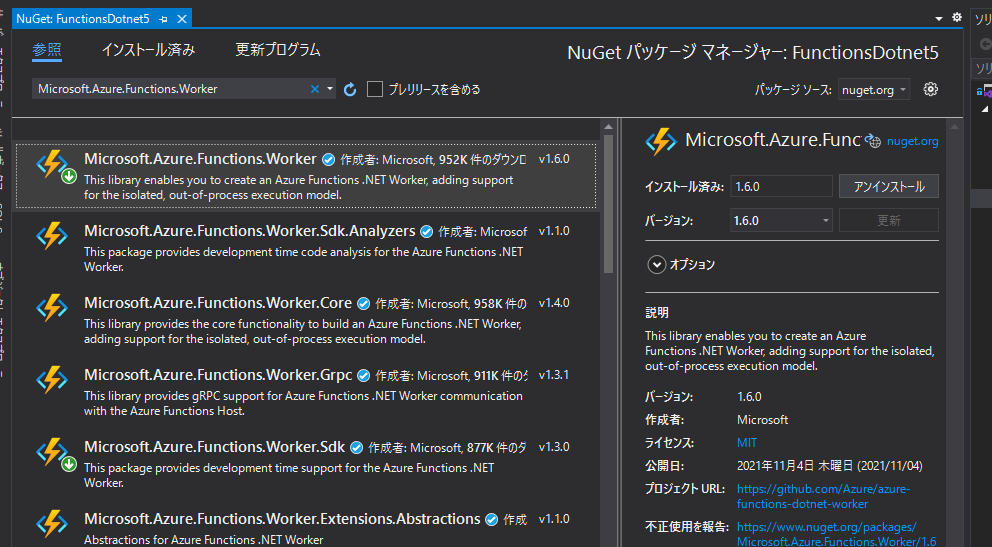Open the 不正使用を報告 nuget.org link
The image size is (992, 547).
[836, 534]
